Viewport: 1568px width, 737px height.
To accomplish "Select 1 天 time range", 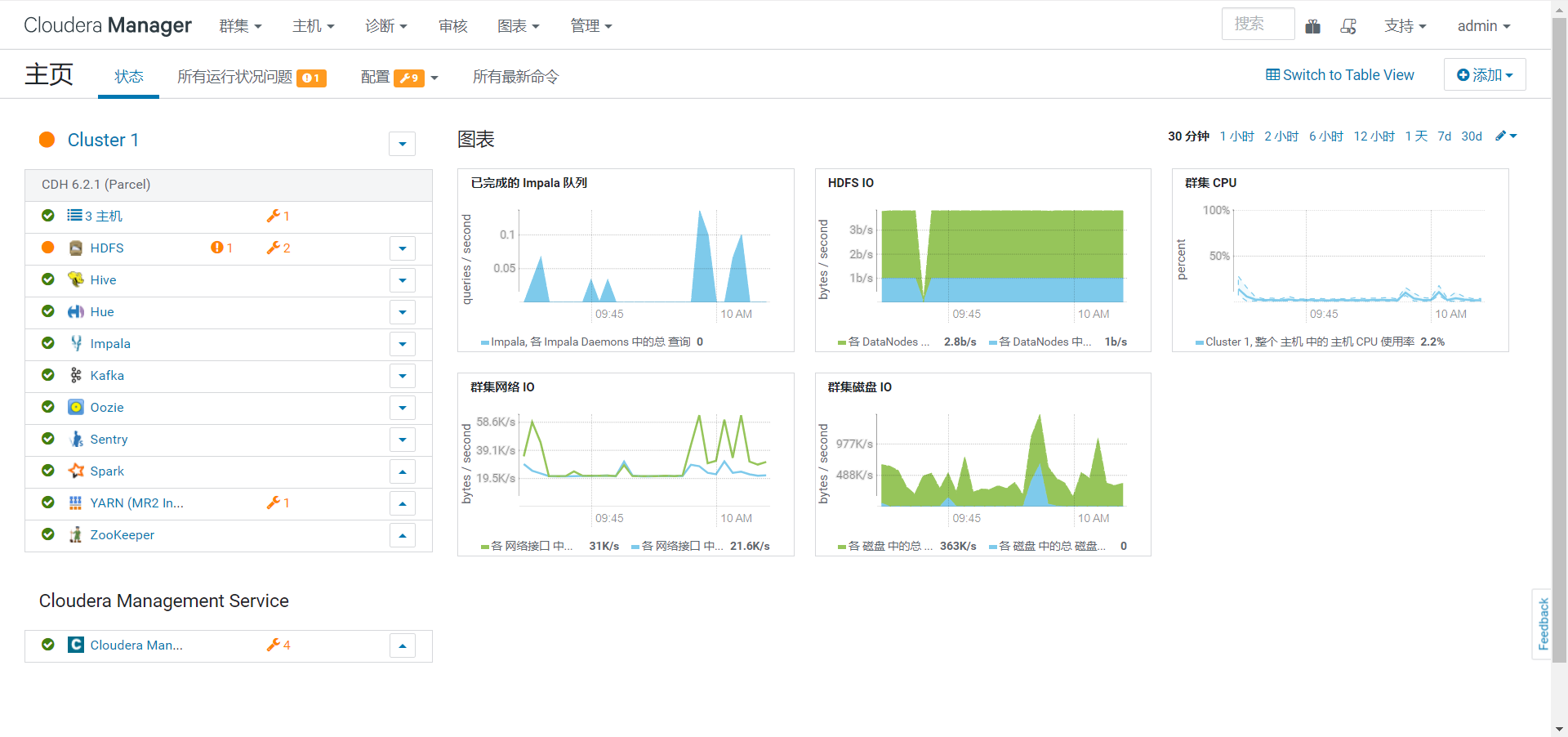I will tap(1416, 136).
